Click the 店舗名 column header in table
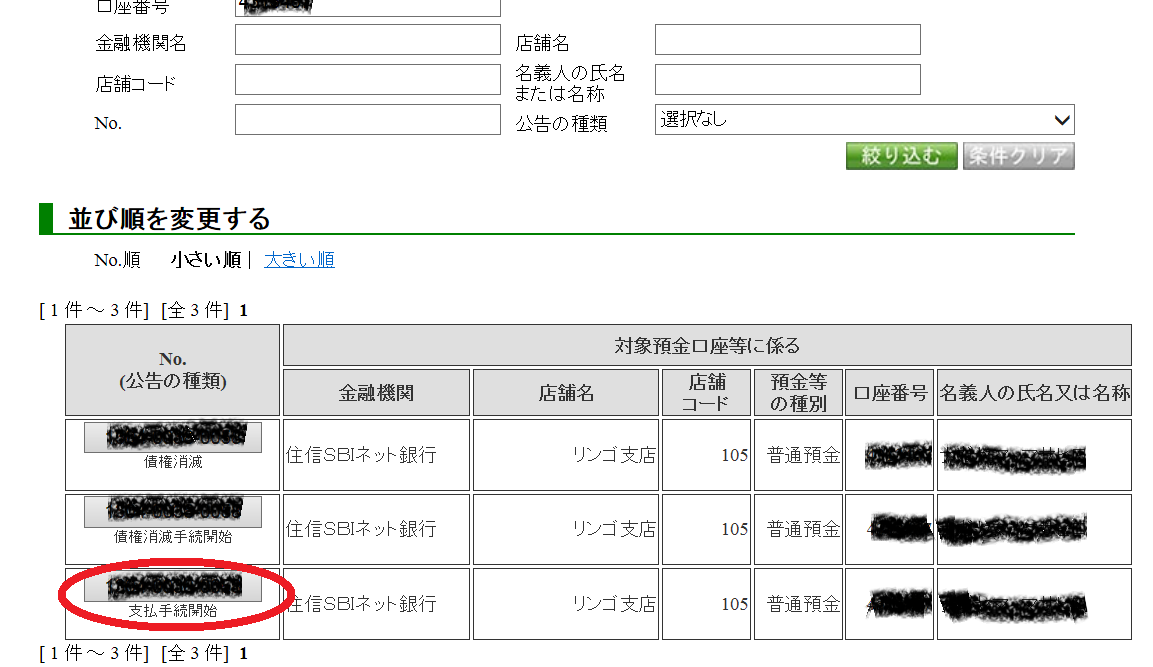1153x667 pixels. 566,393
